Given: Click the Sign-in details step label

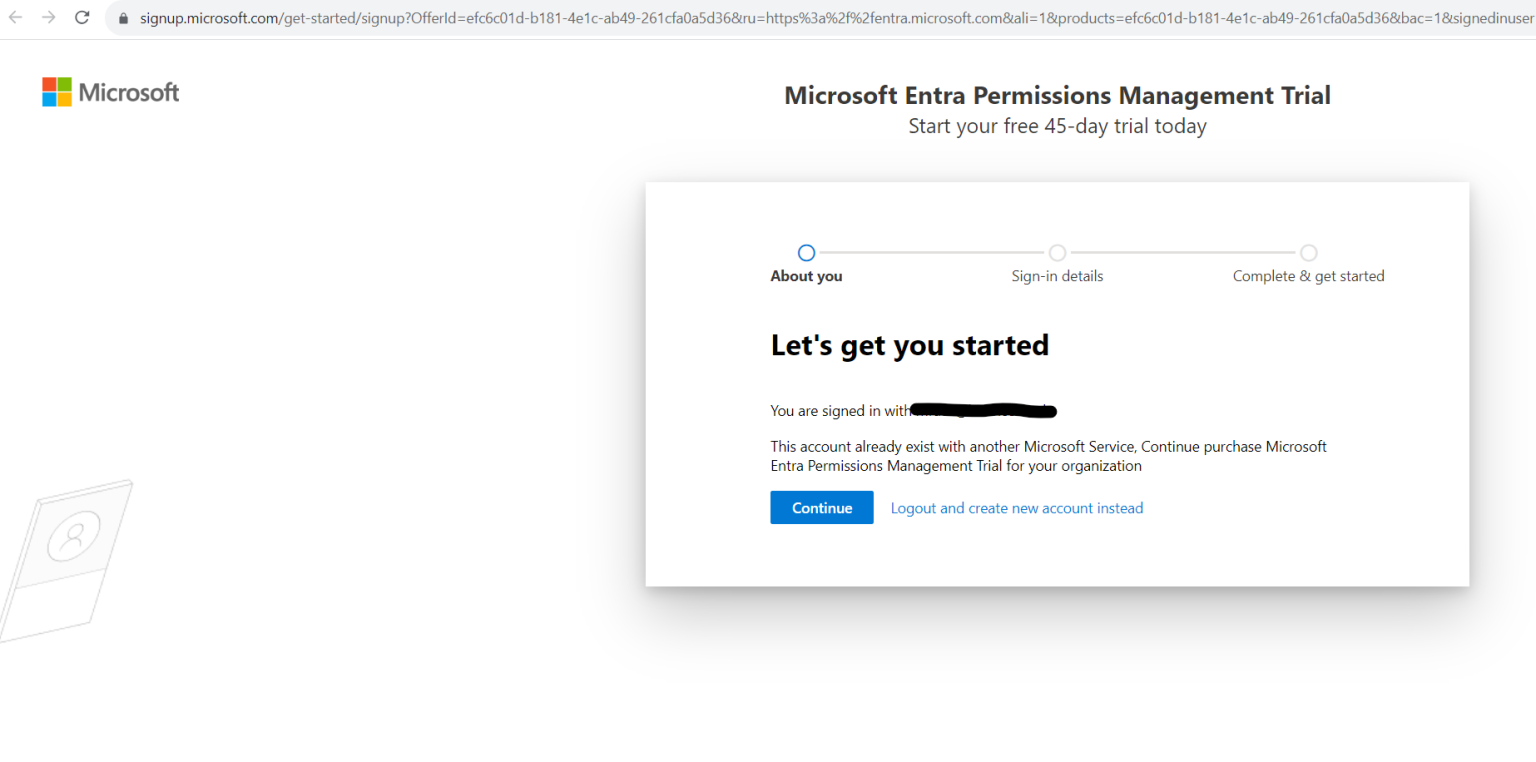Looking at the screenshot, I should point(1057,275).
